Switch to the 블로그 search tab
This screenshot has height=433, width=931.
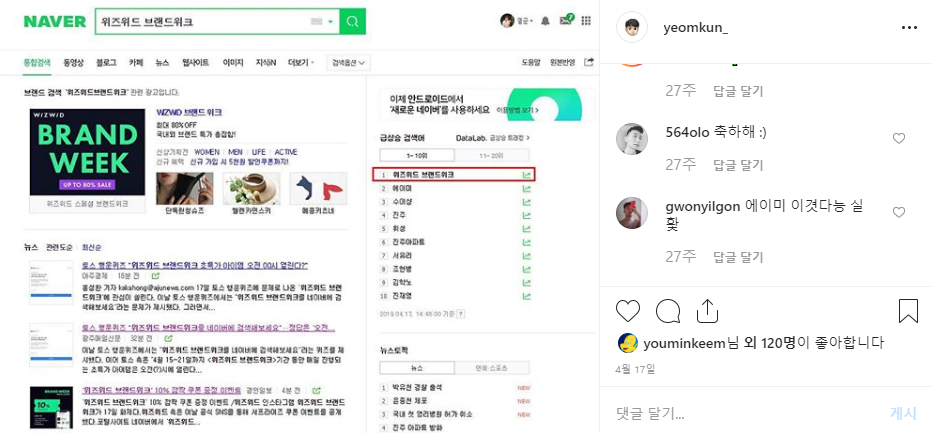[x=106, y=62]
